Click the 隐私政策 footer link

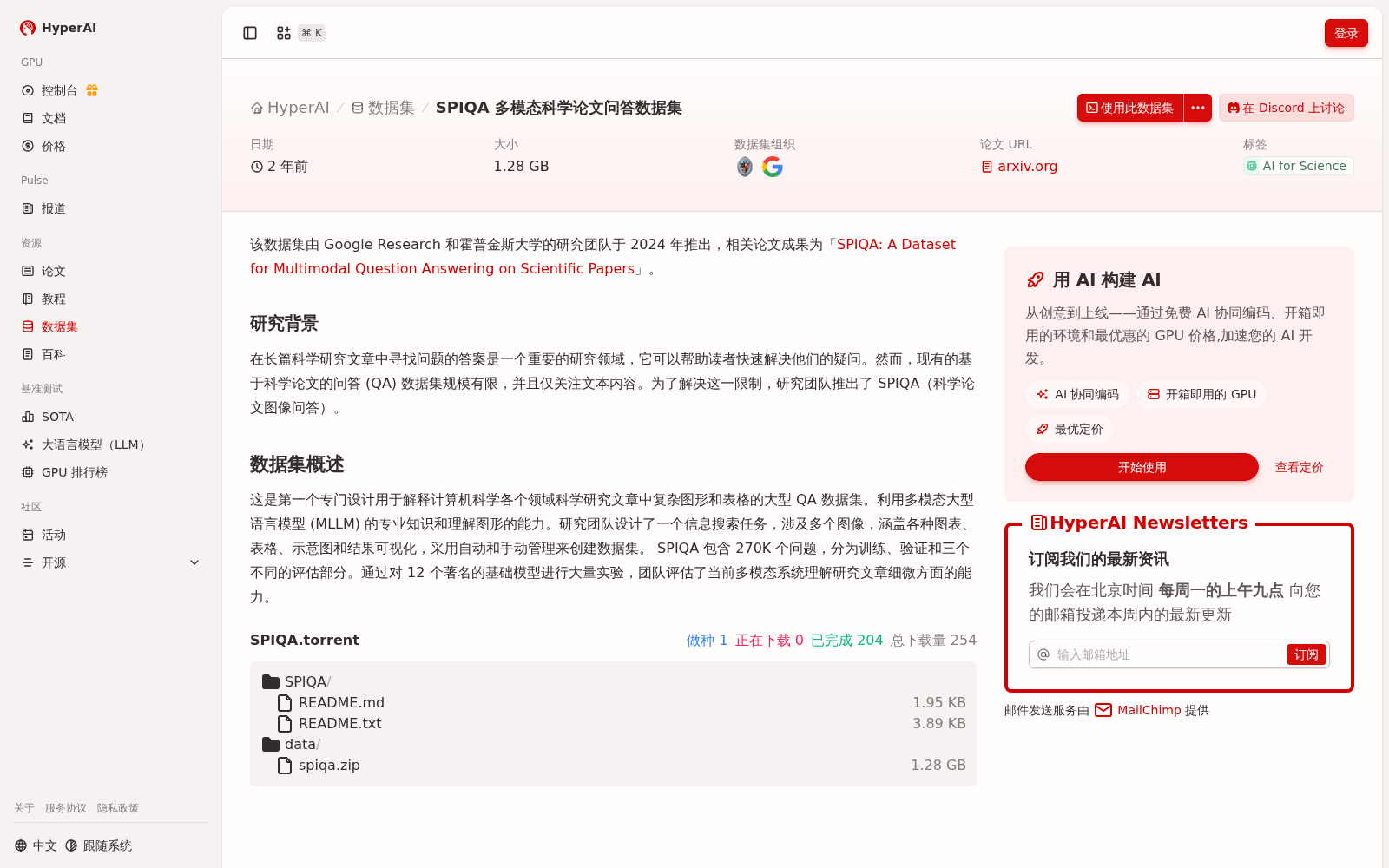click(x=118, y=808)
